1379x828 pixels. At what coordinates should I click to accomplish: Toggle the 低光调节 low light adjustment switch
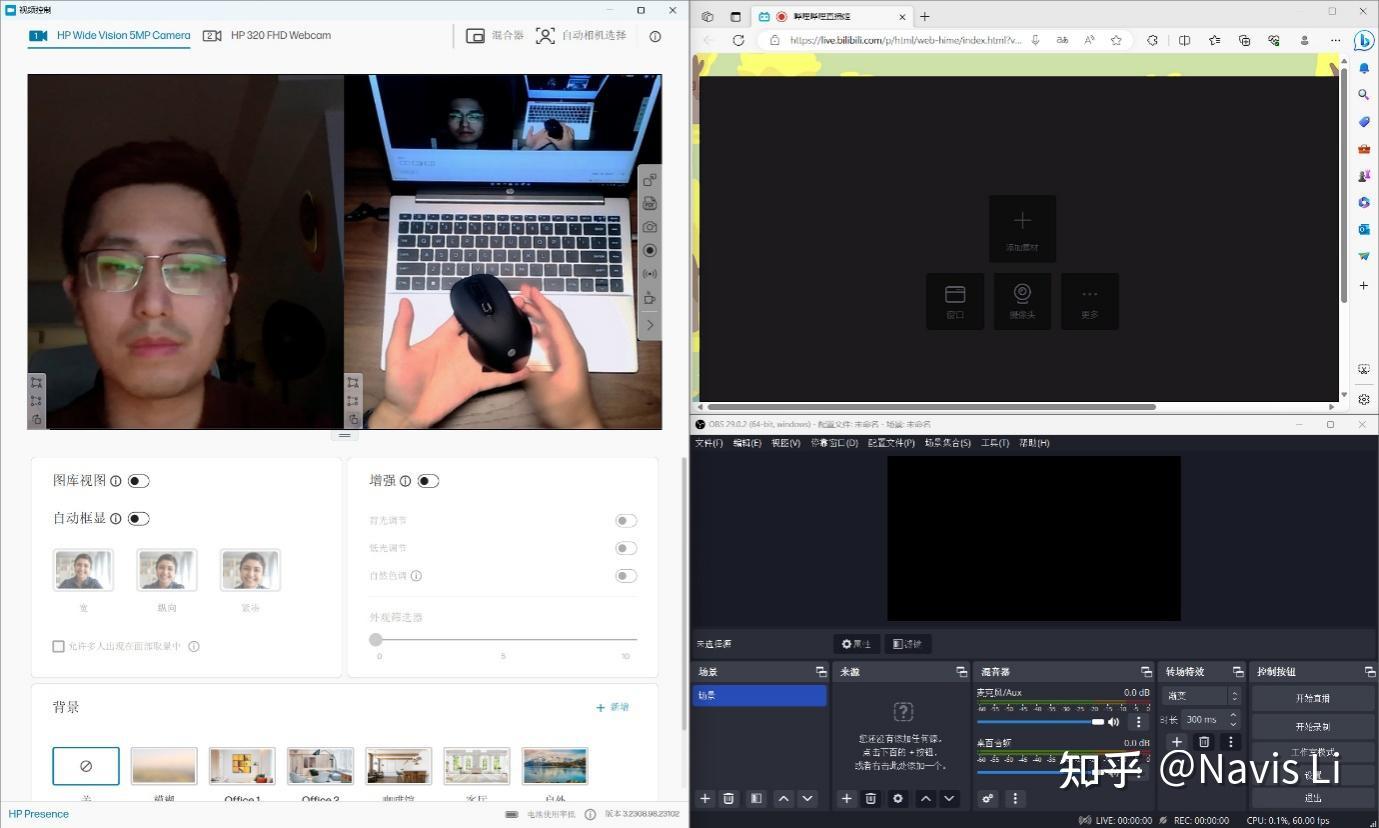pyautogui.click(x=626, y=548)
